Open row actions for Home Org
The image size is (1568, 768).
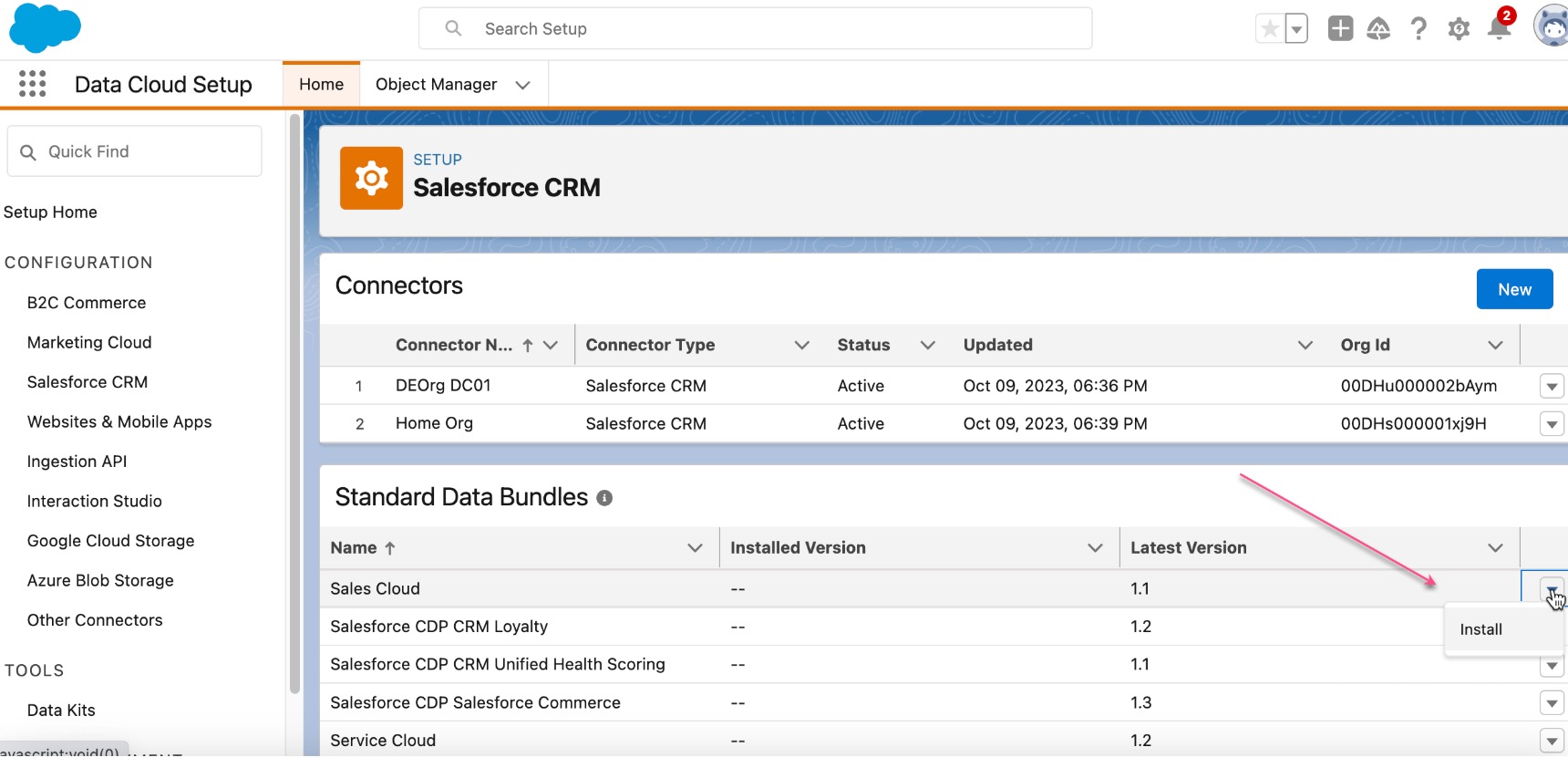coord(1552,424)
